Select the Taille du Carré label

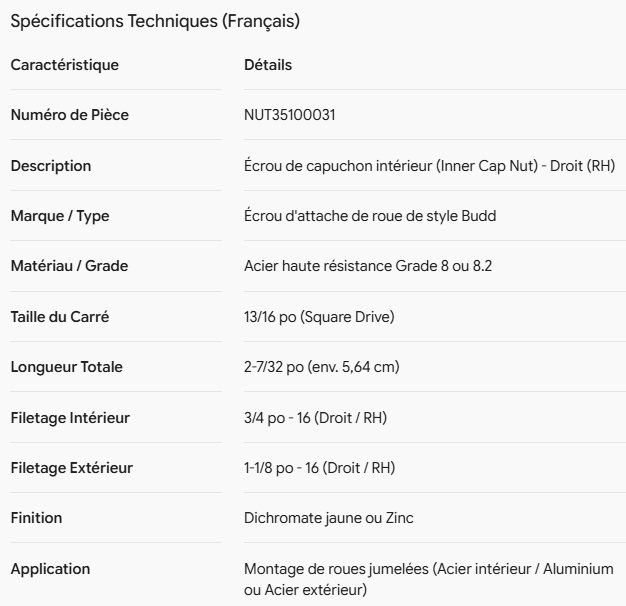pyautogui.click(x=60, y=317)
